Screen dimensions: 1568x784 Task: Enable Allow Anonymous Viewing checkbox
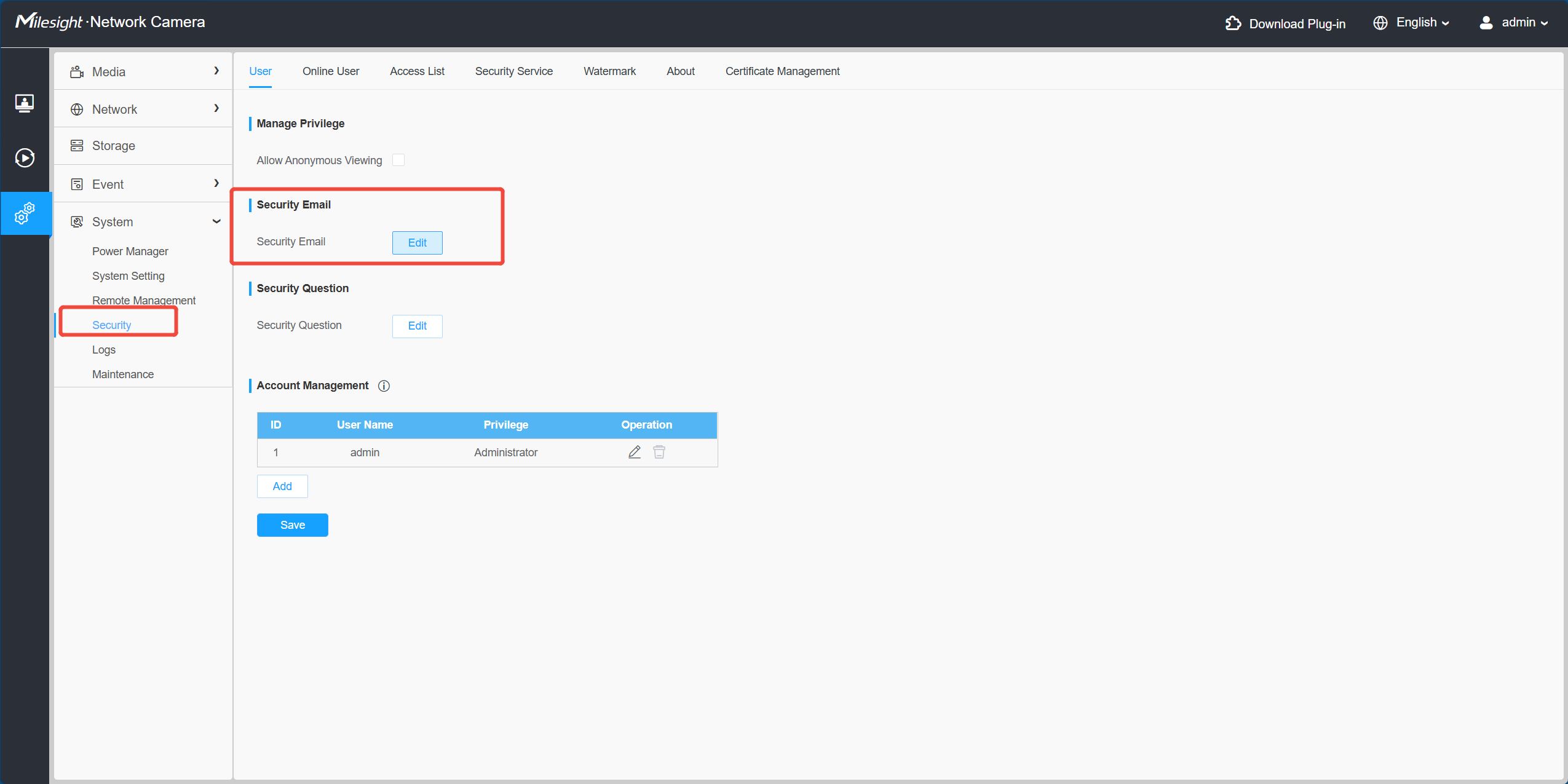[x=398, y=160]
